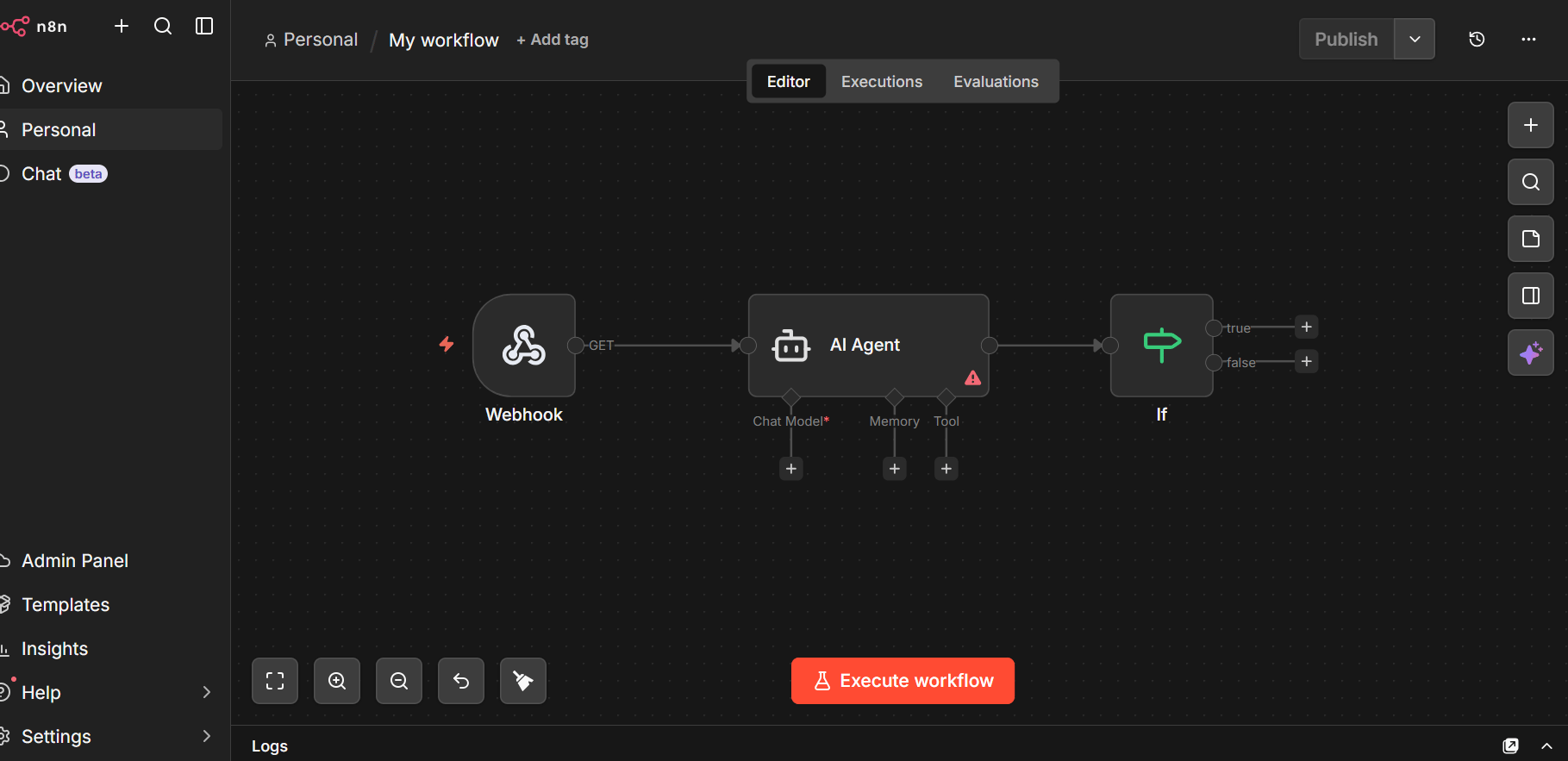Click the Personal breadcrumb link
The height and width of the screenshot is (761, 1568).
coord(311,40)
